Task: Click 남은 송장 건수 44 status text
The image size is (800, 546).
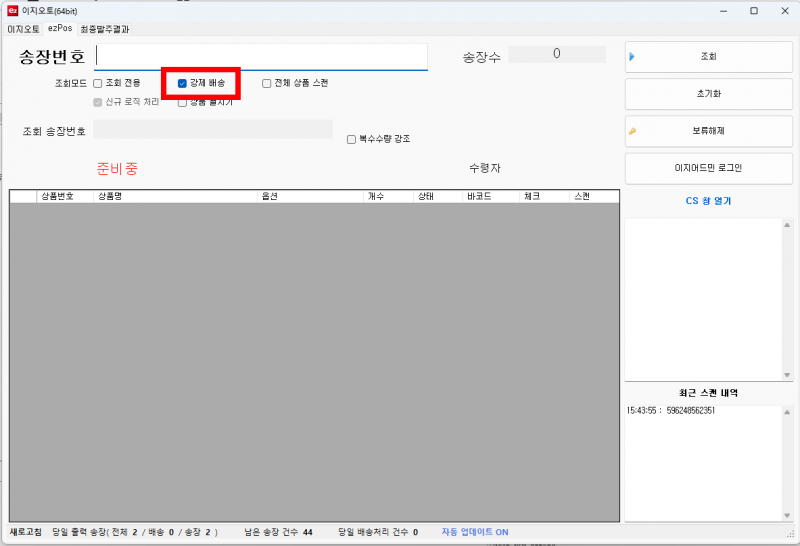Action: (278, 532)
